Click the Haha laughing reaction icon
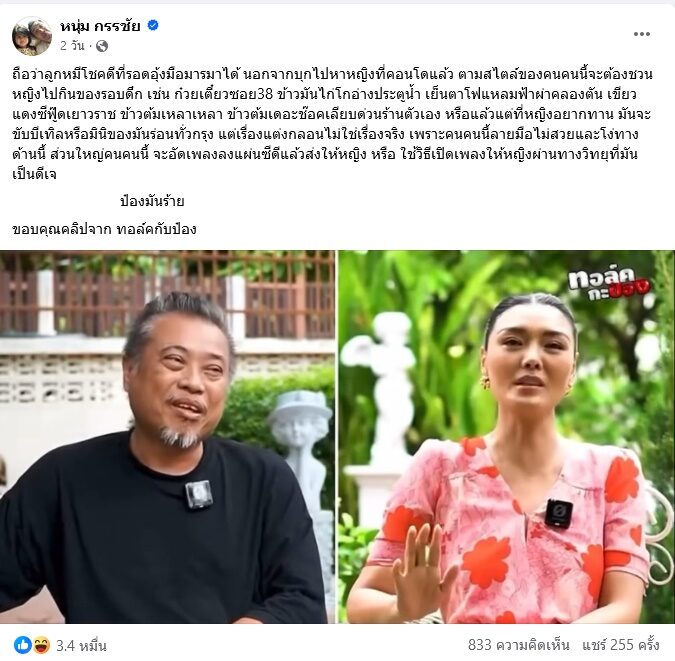 pyautogui.click(x=40, y=645)
